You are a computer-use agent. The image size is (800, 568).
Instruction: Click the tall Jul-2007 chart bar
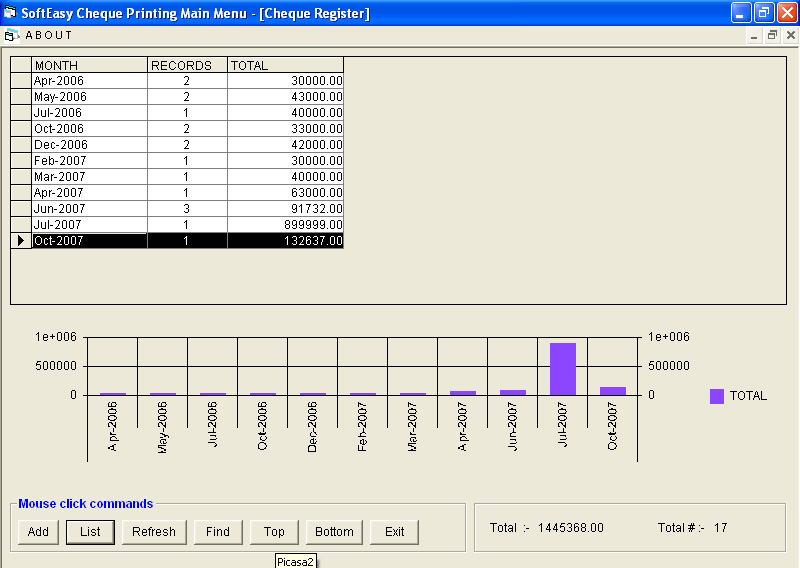(563, 369)
